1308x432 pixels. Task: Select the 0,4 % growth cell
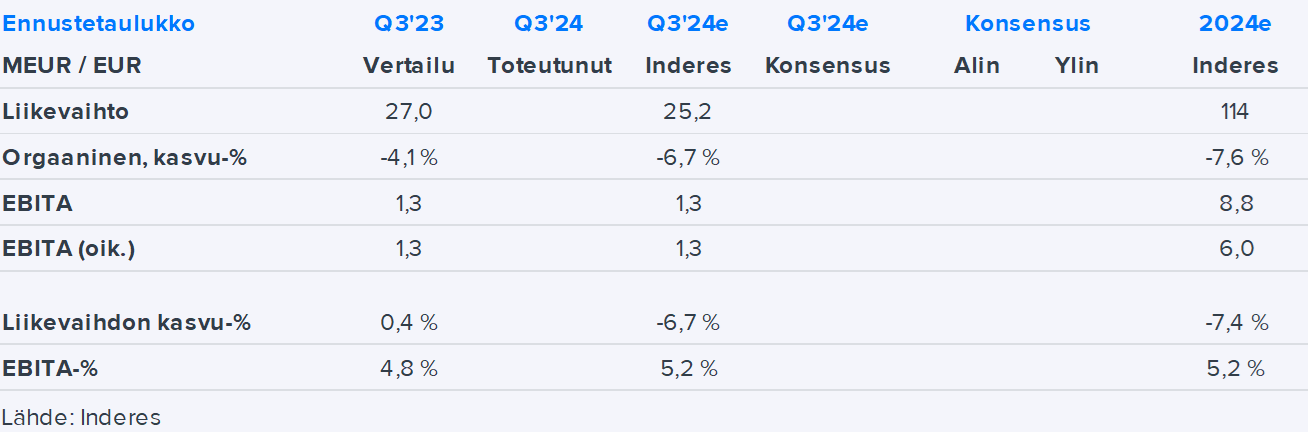[x=408, y=323]
